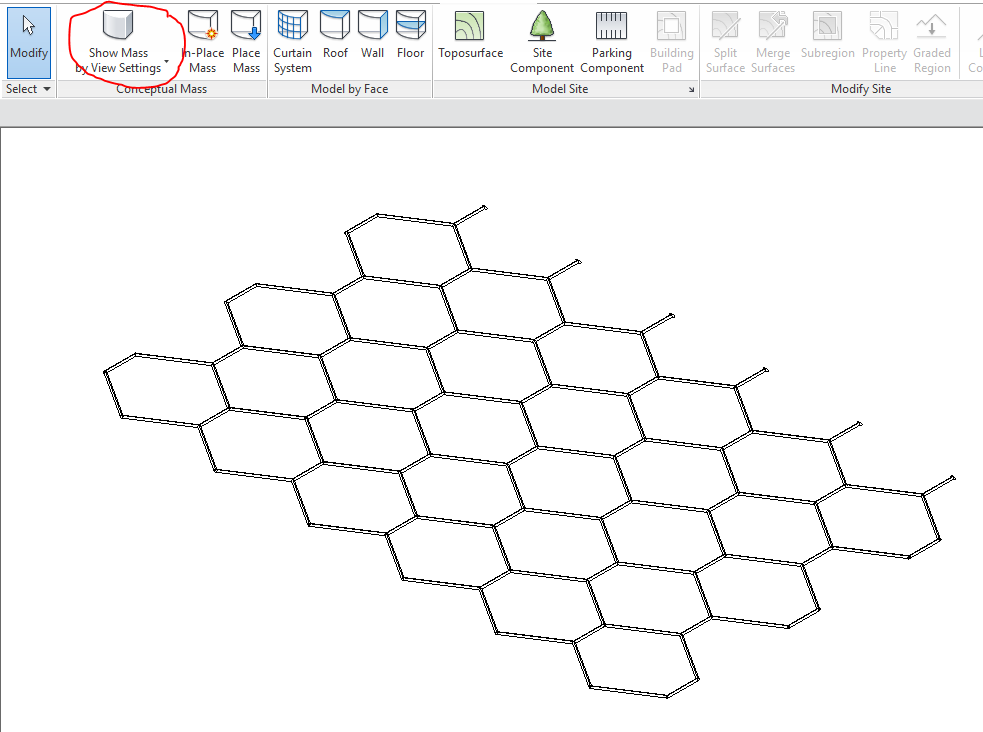Click the Modify Site panel title
Viewport: 983px width, 732px height.
[x=861, y=89]
